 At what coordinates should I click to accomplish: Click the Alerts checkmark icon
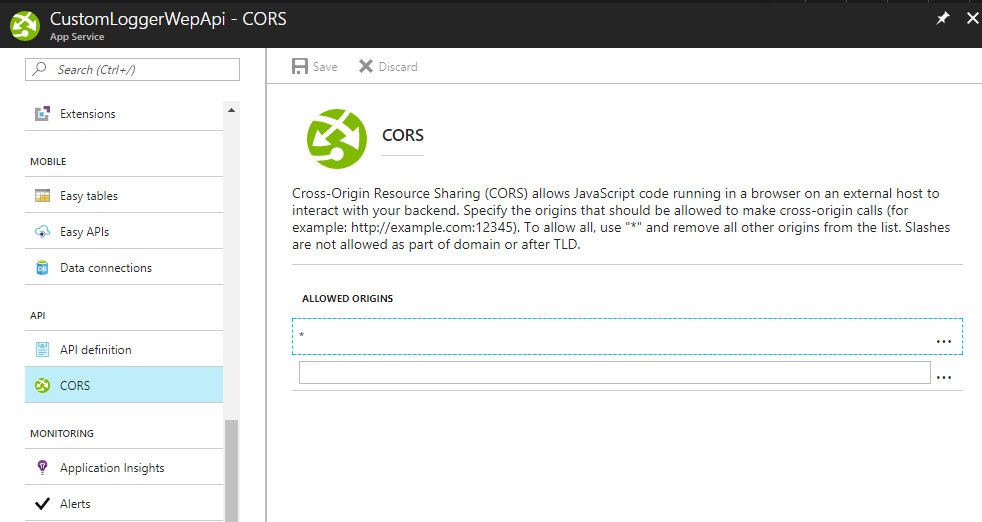42,504
